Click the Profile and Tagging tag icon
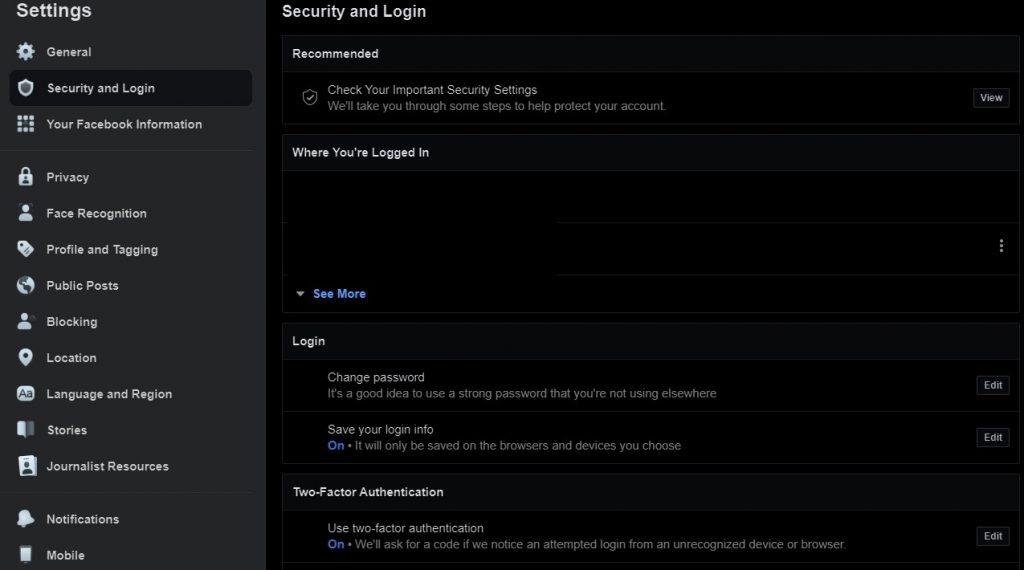 point(25,249)
